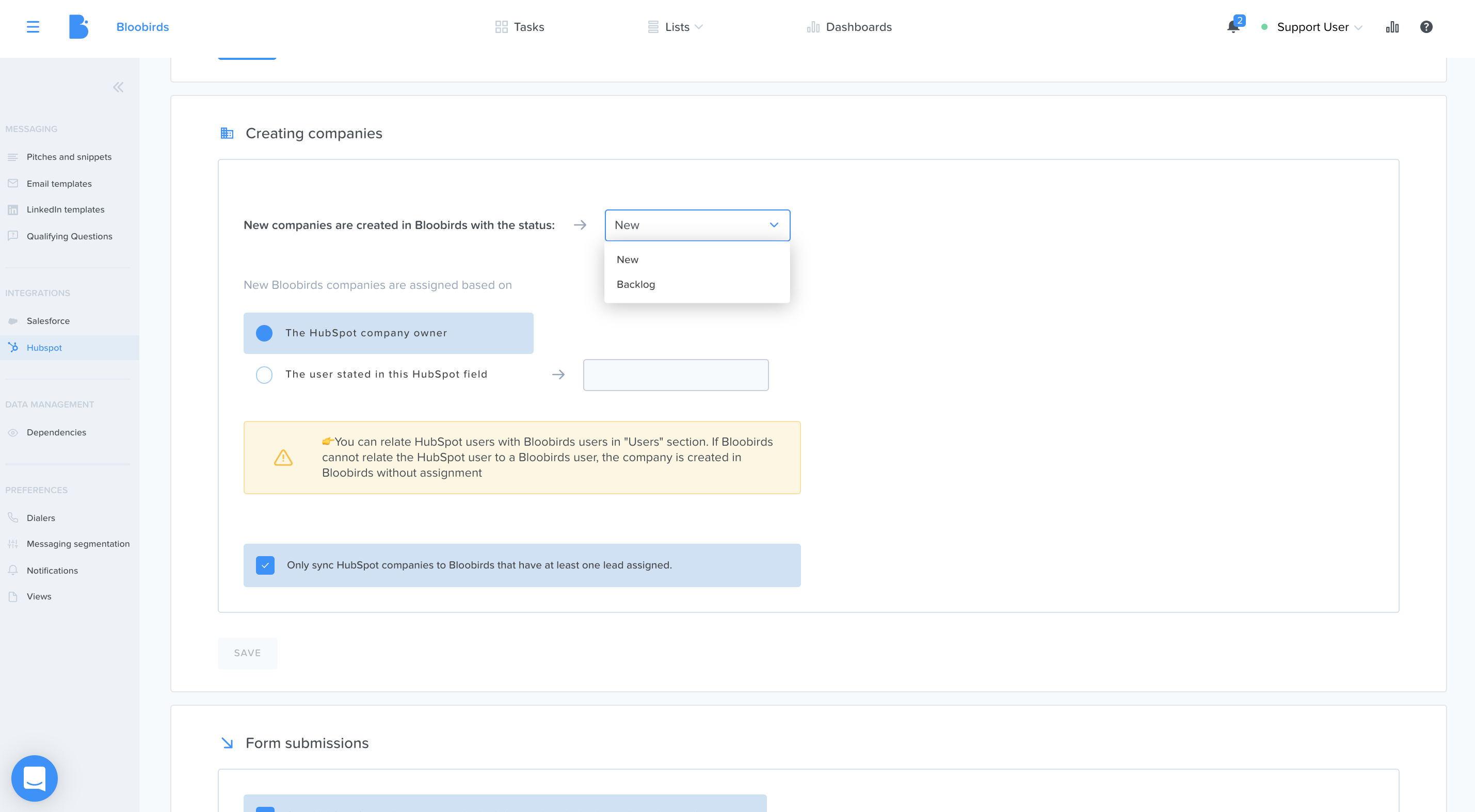Click the Tasks grid icon

tap(501, 27)
